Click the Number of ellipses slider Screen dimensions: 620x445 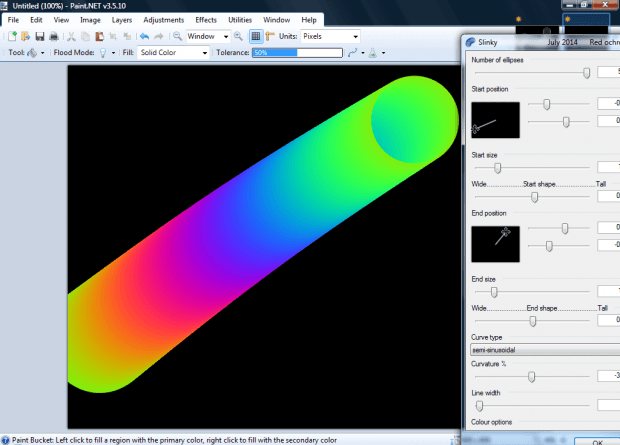point(530,72)
